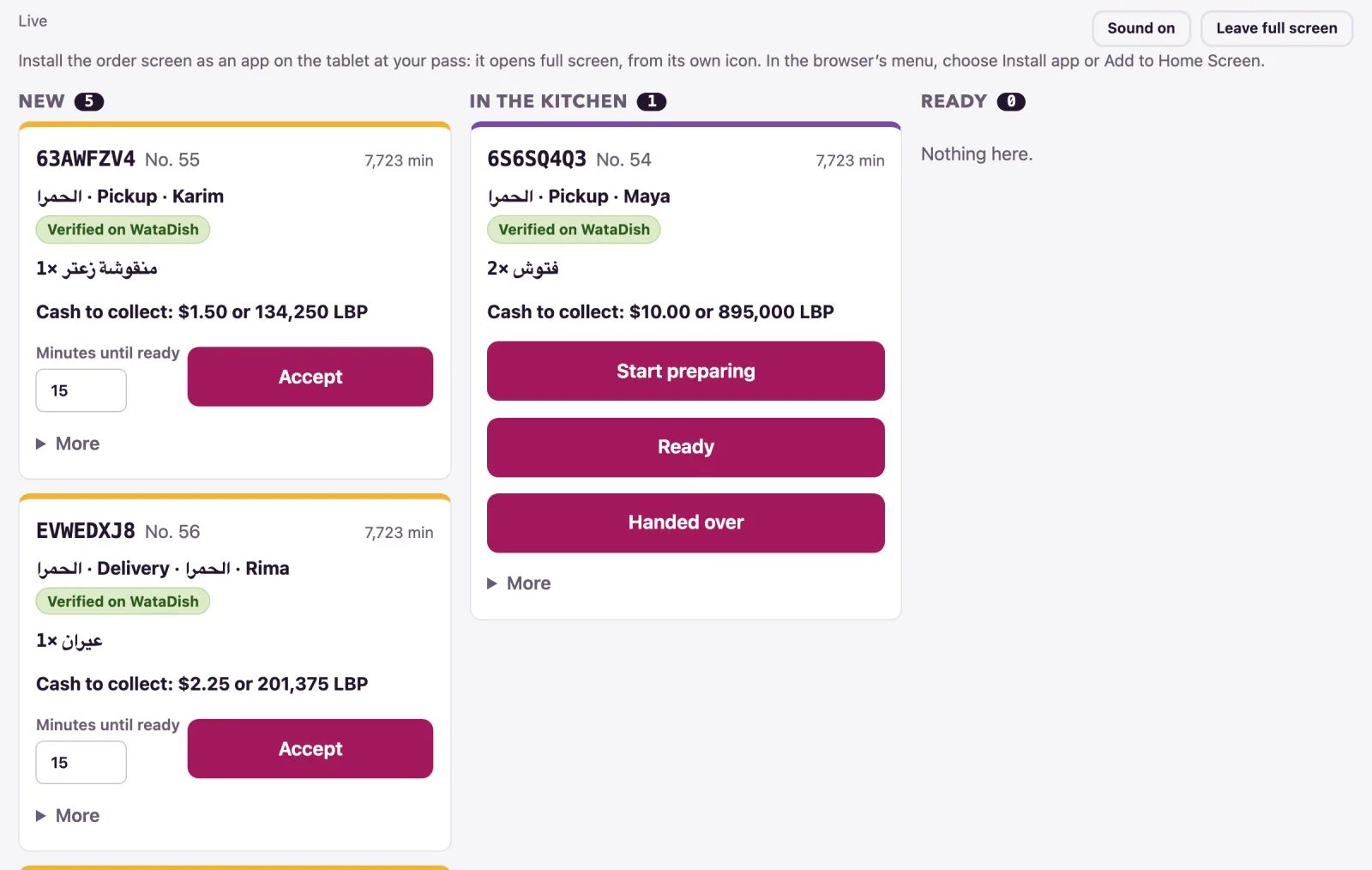Select order code 63AWFZV4 heading

pos(86,159)
